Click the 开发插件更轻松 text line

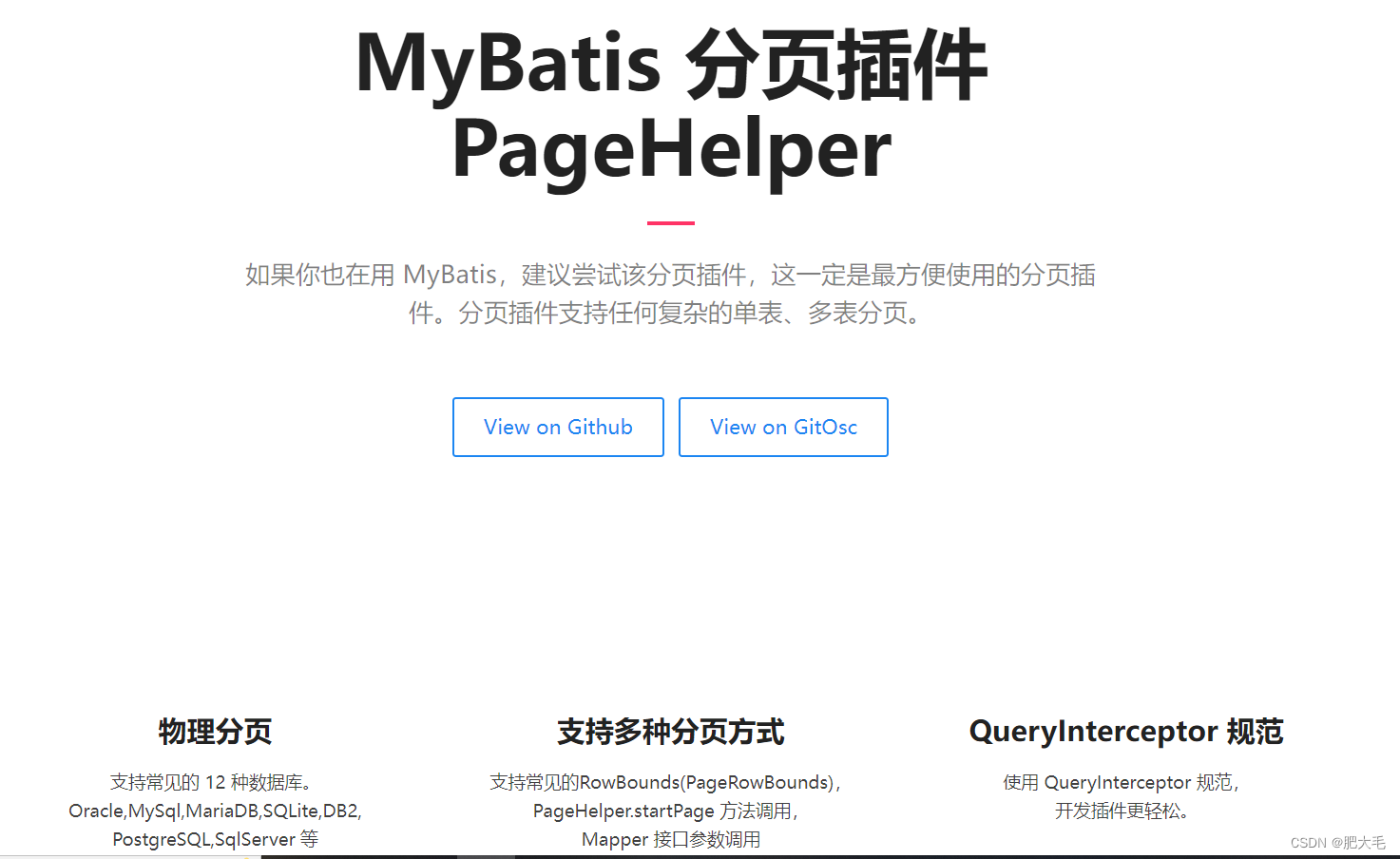click(1122, 811)
